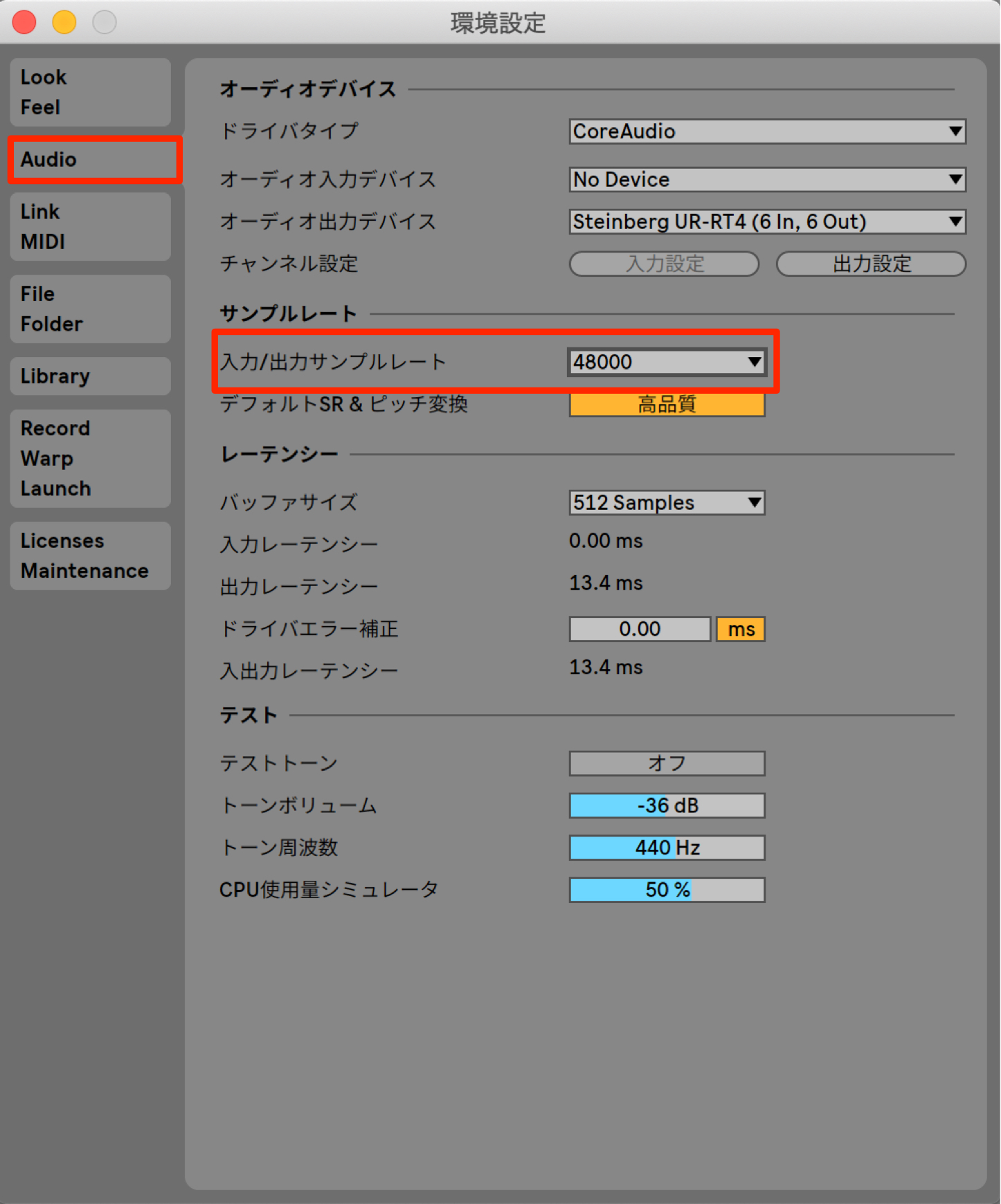Click the バッファサイズ label
The width and height of the screenshot is (1001, 1204).
(x=289, y=503)
